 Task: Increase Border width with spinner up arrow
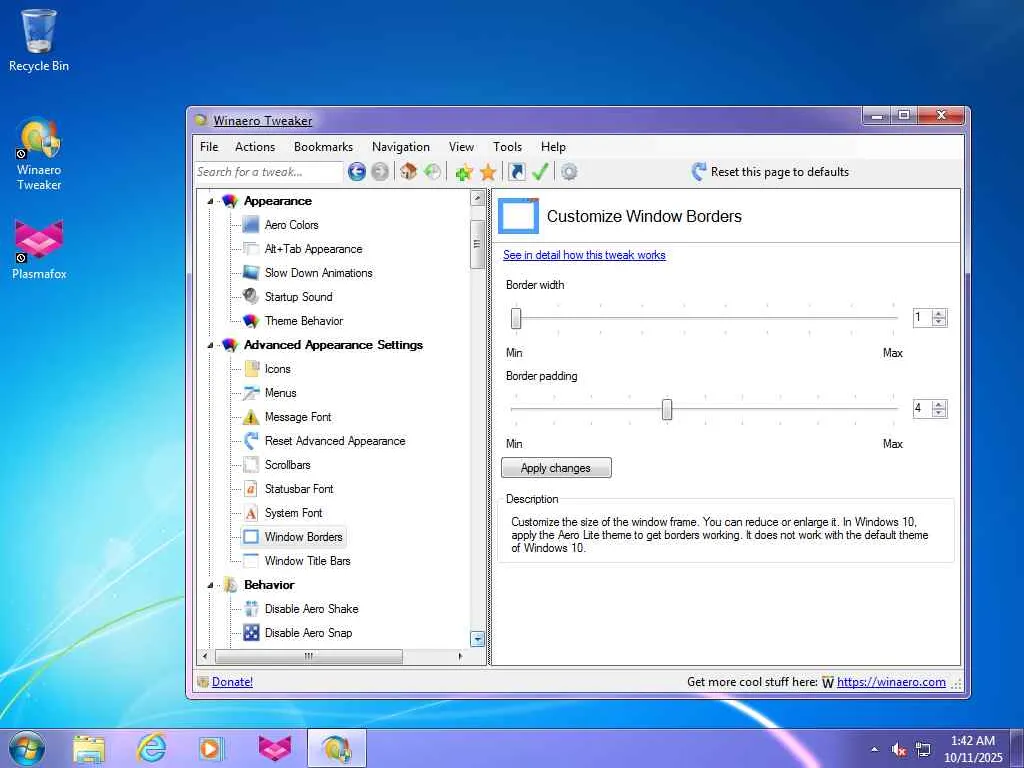939,313
